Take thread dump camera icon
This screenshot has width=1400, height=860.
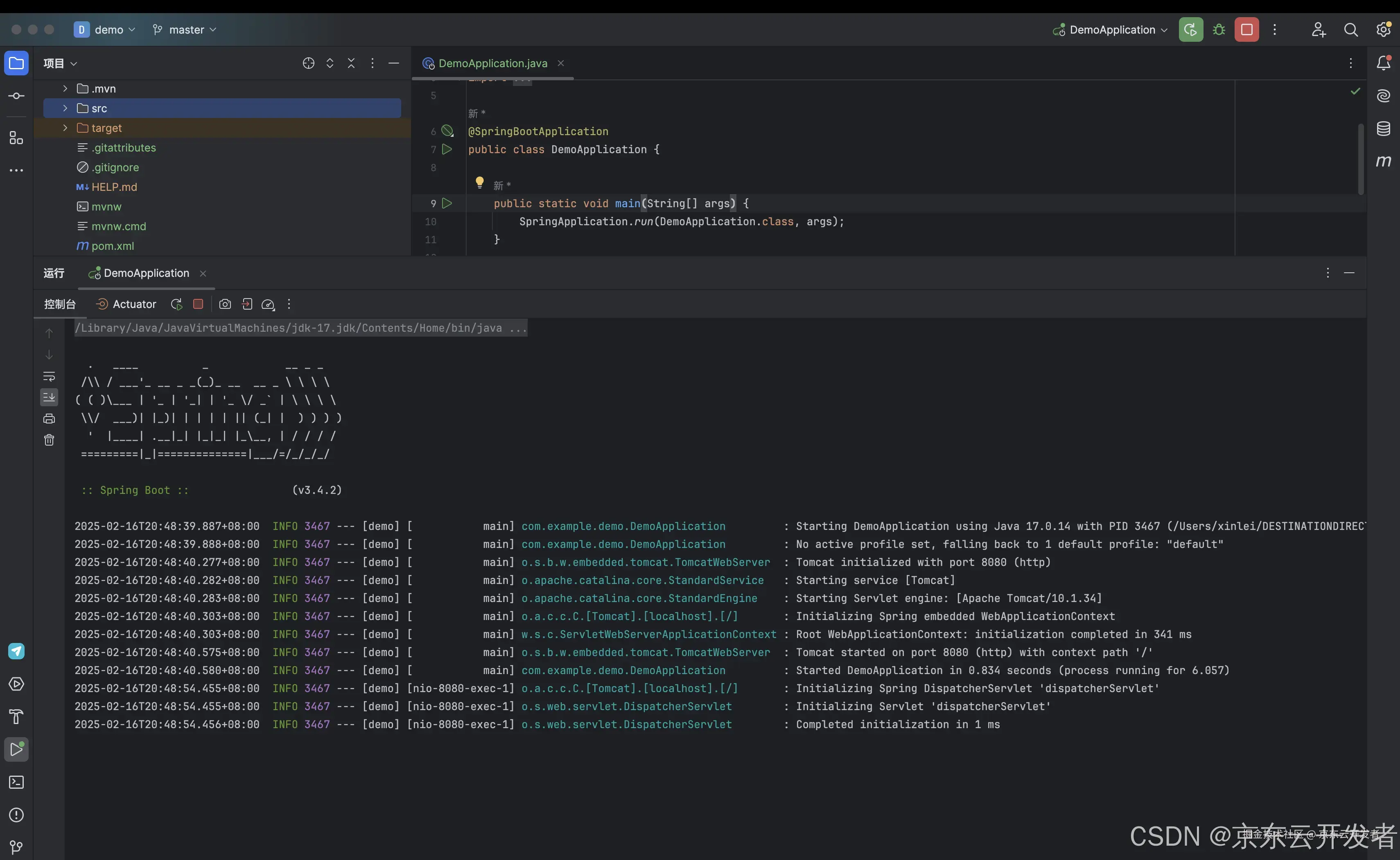[x=225, y=304]
